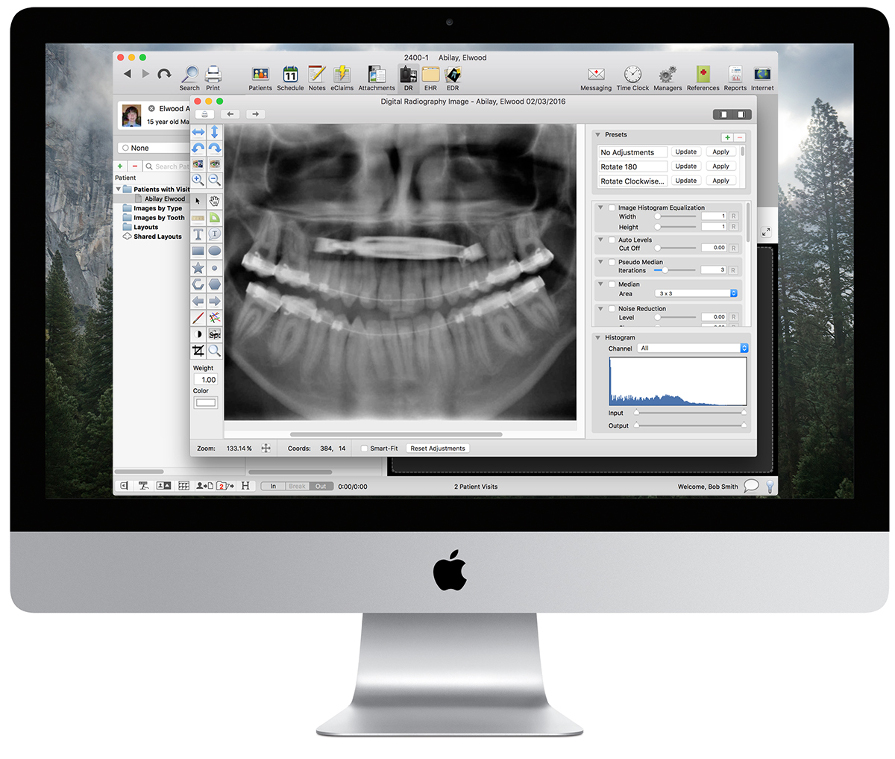Enable Image Histogram Equalization checkbox

(x=612, y=208)
